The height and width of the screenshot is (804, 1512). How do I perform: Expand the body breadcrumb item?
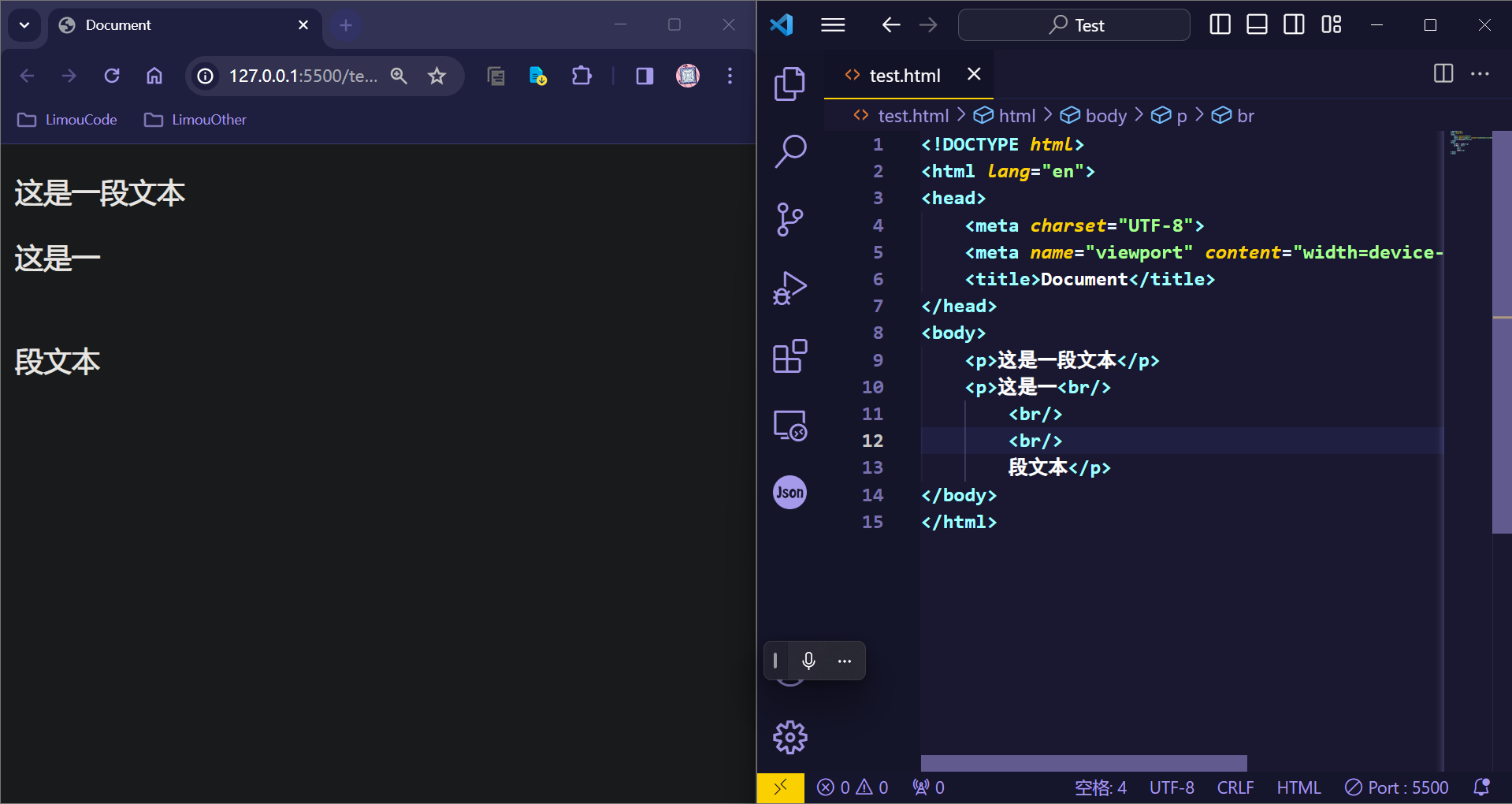(x=1105, y=116)
